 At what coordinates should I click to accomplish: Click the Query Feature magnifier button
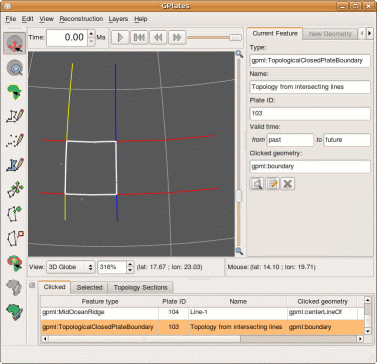tap(257, 184)
